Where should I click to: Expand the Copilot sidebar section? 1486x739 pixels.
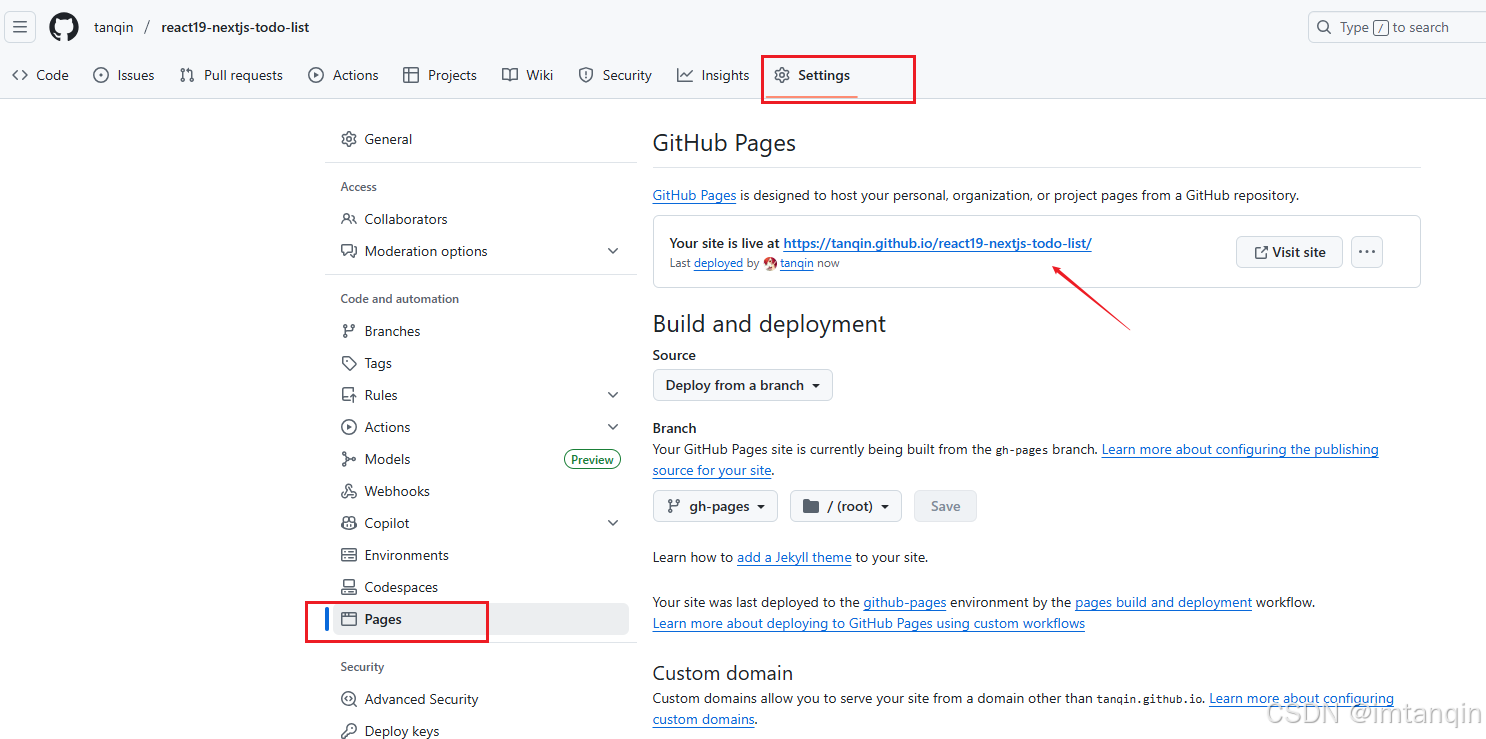click(613, 523)
